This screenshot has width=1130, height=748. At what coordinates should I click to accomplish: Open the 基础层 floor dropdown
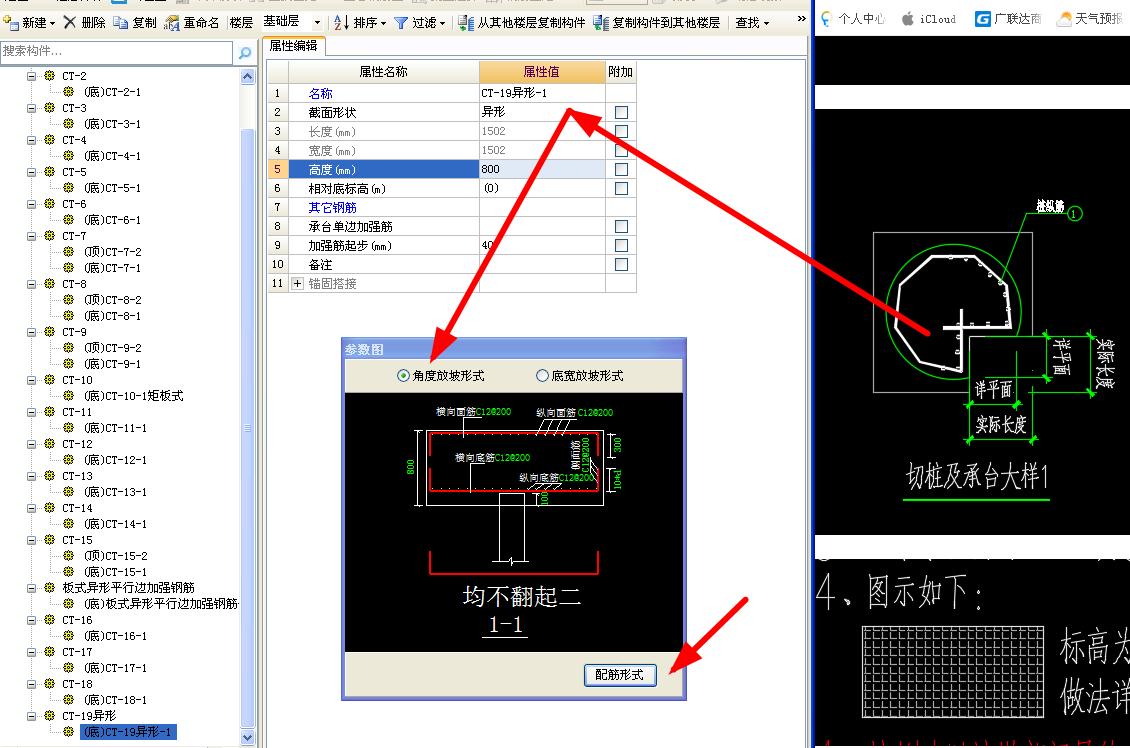tap(317, 23)
